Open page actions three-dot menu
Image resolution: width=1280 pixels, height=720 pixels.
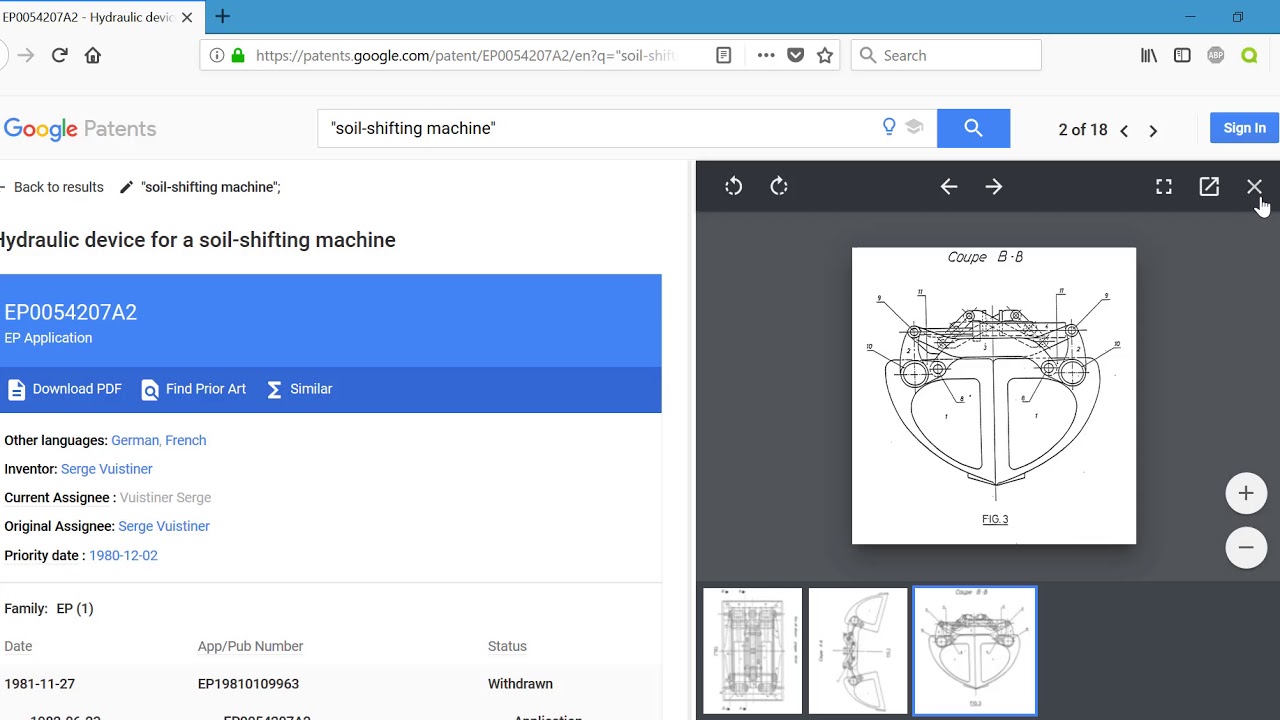pyautogui.click(x=766, y=55)
